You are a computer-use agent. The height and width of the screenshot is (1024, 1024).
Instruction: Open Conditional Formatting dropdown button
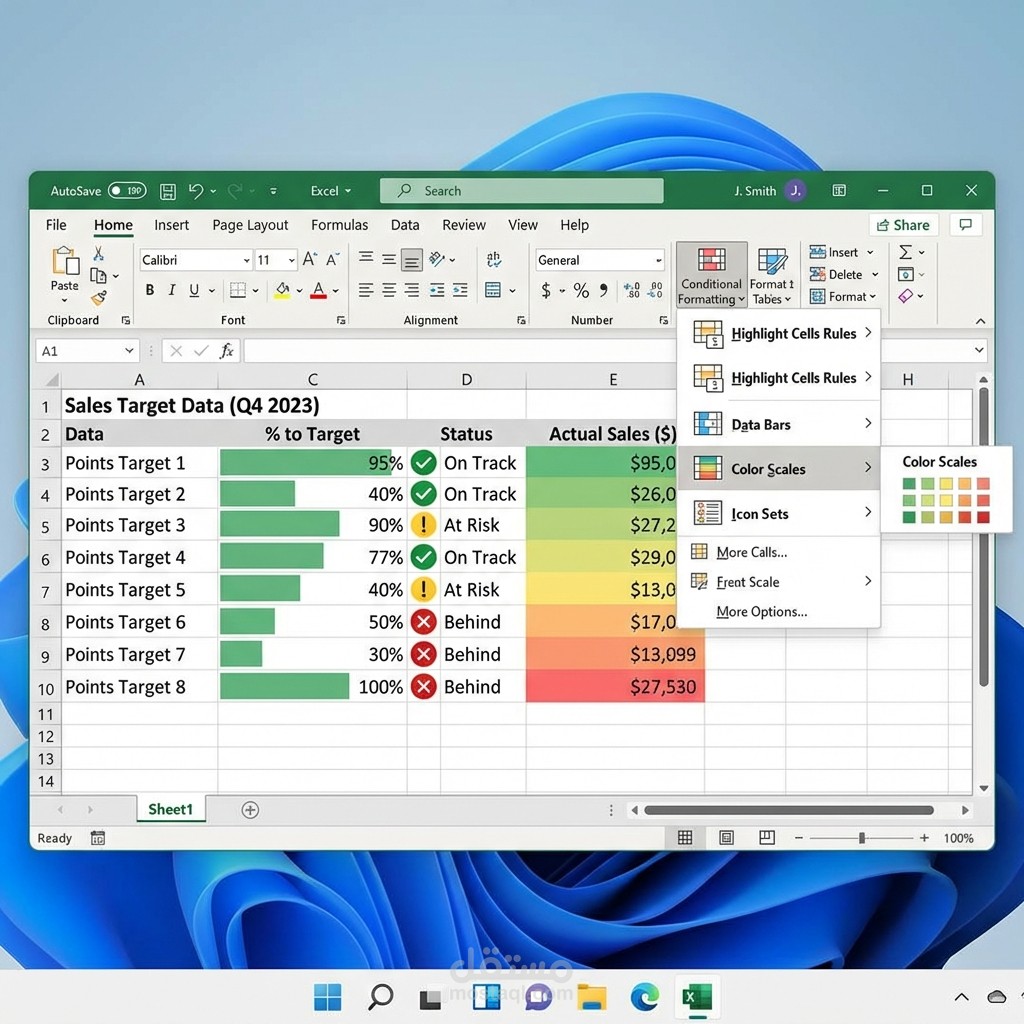click(711, 275)
